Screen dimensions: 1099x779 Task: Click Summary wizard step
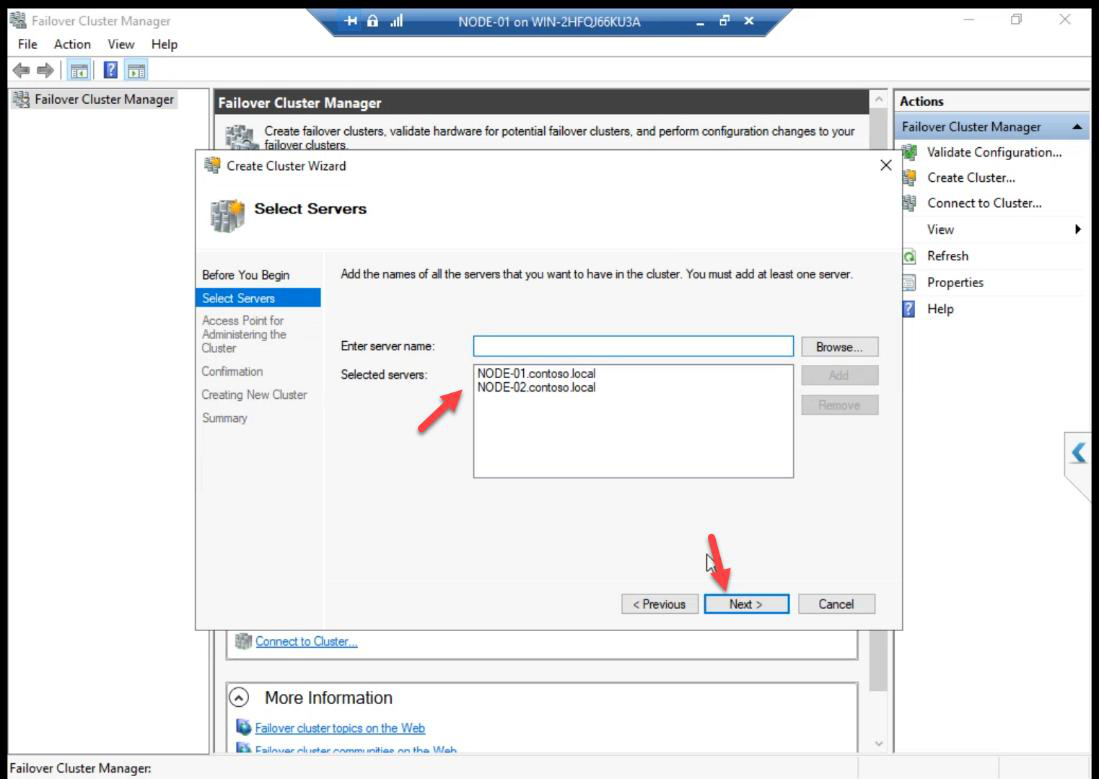click(x=224, y=418)
